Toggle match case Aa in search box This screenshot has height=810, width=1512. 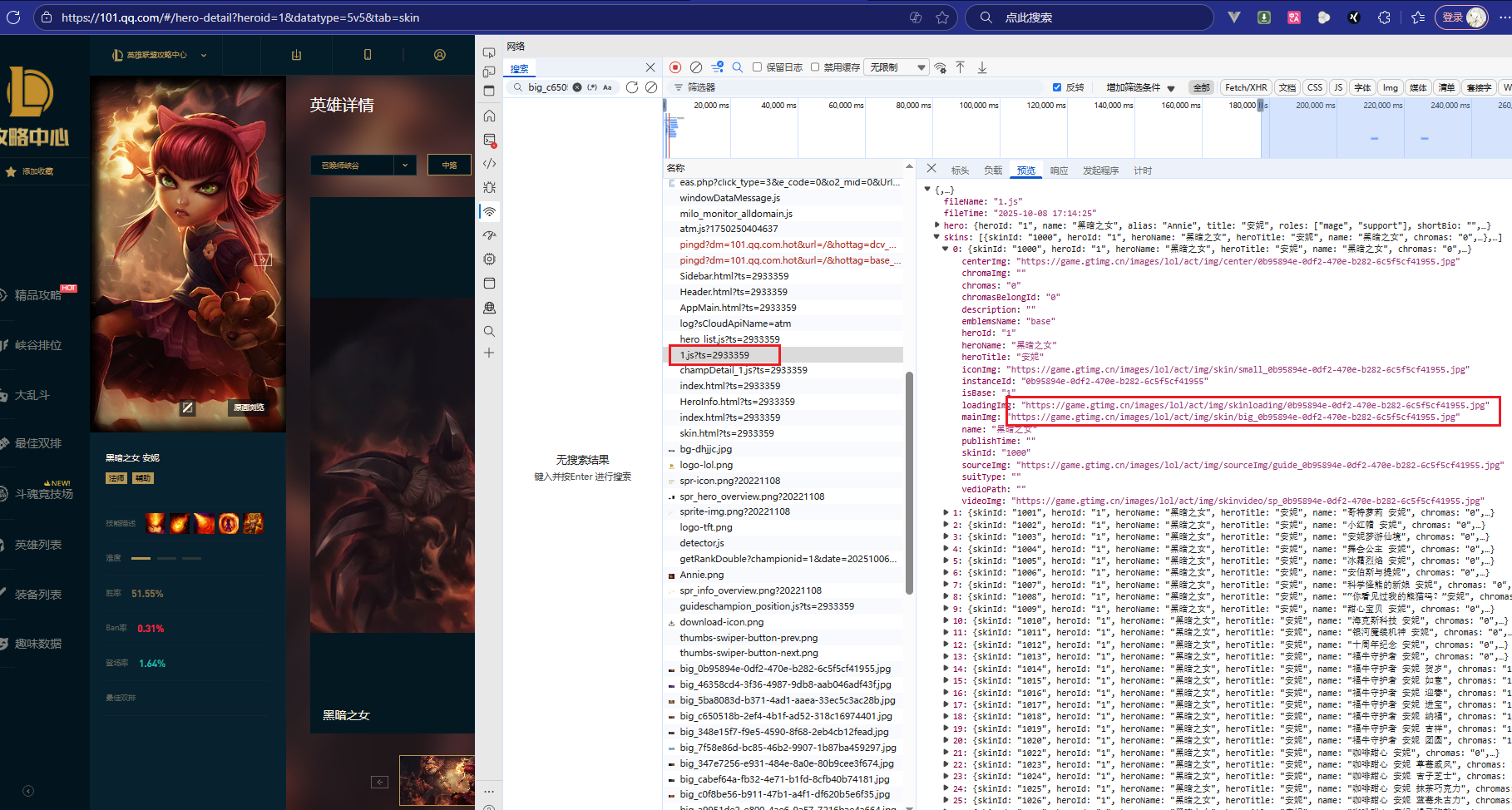click(x=607, y=87)
